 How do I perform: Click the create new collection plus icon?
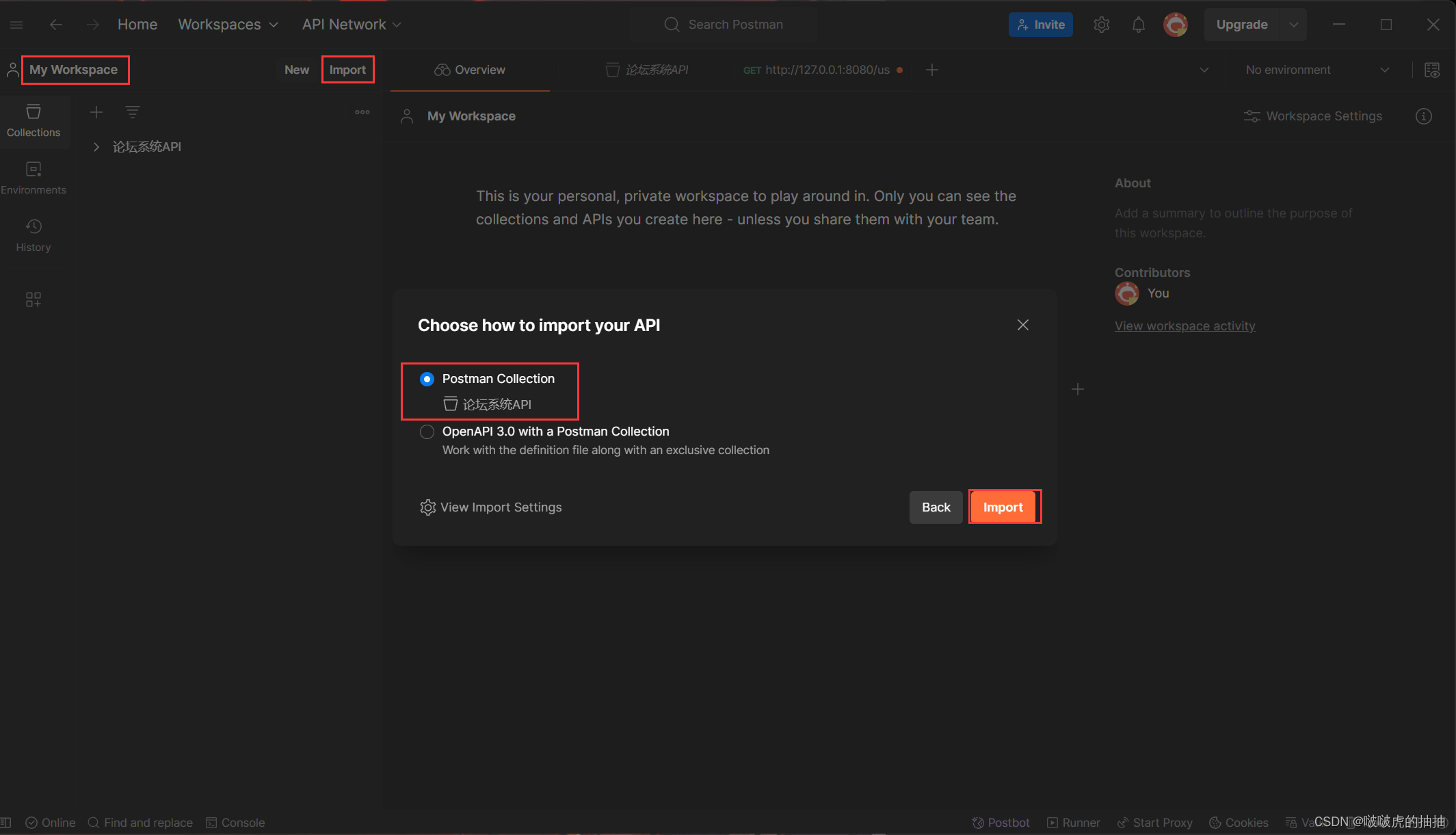96,112
